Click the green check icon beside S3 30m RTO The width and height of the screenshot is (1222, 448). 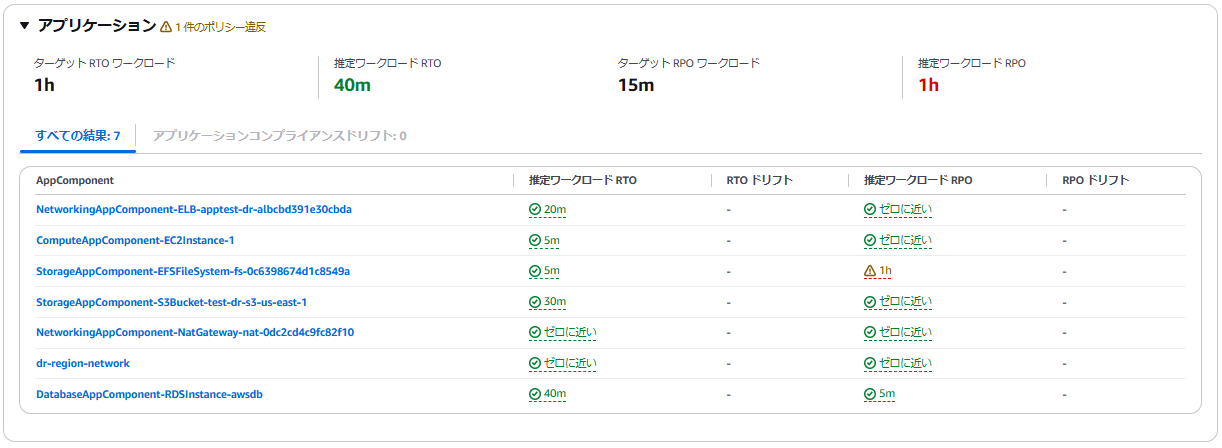pyautogui.click(x=535, y=302)
